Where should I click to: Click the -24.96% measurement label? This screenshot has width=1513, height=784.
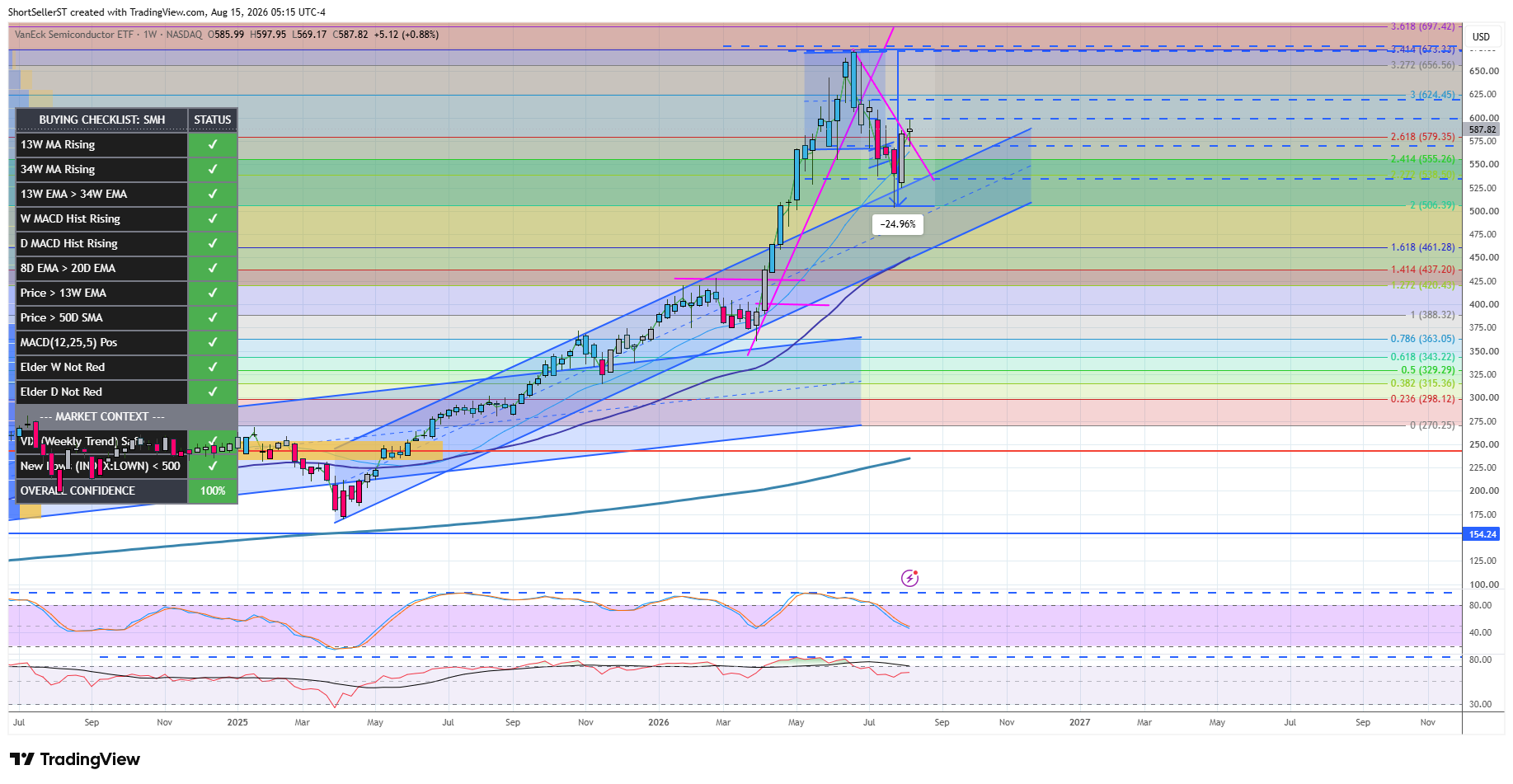coord(898,224)
